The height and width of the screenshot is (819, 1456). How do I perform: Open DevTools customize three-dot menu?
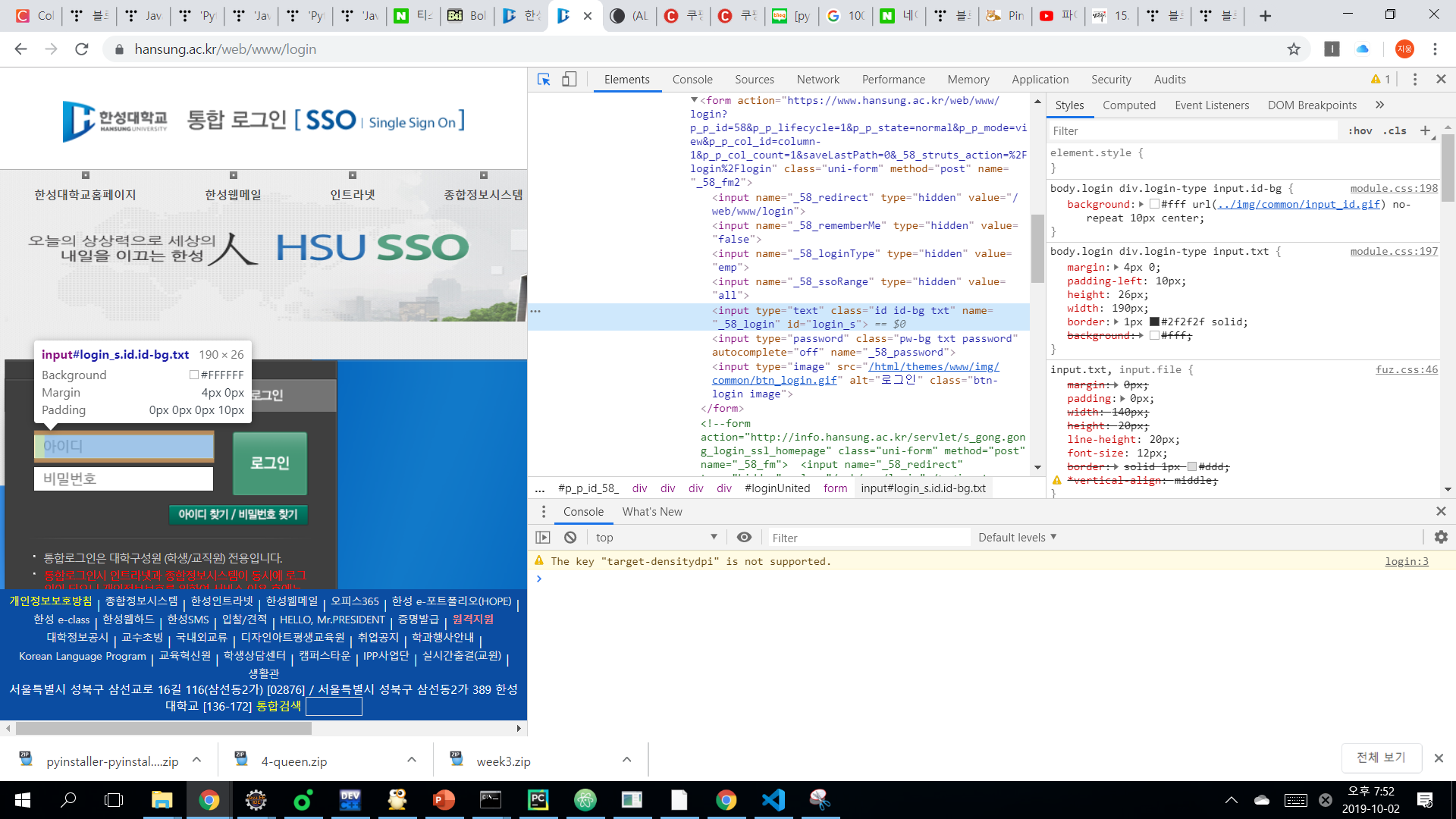[x=1414, y=80]
